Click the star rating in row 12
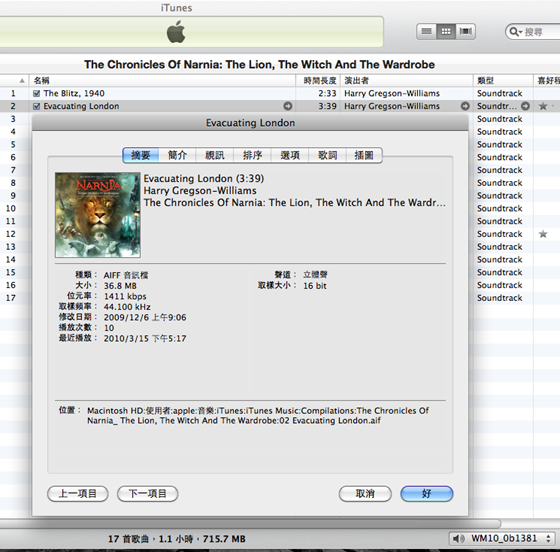Image resolution: width=560 pixels, height=552 pixels. (x=543, y=234)
